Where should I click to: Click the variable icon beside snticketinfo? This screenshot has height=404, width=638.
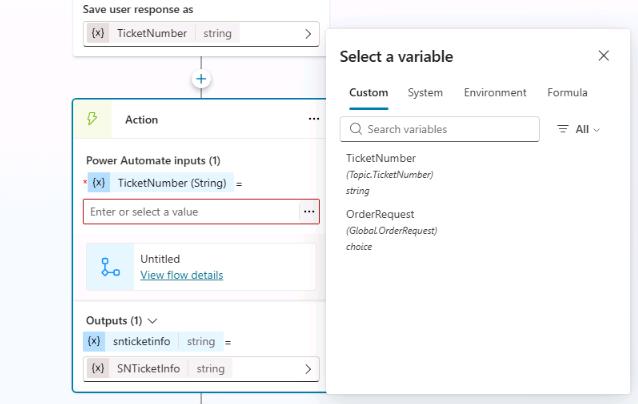94,341
